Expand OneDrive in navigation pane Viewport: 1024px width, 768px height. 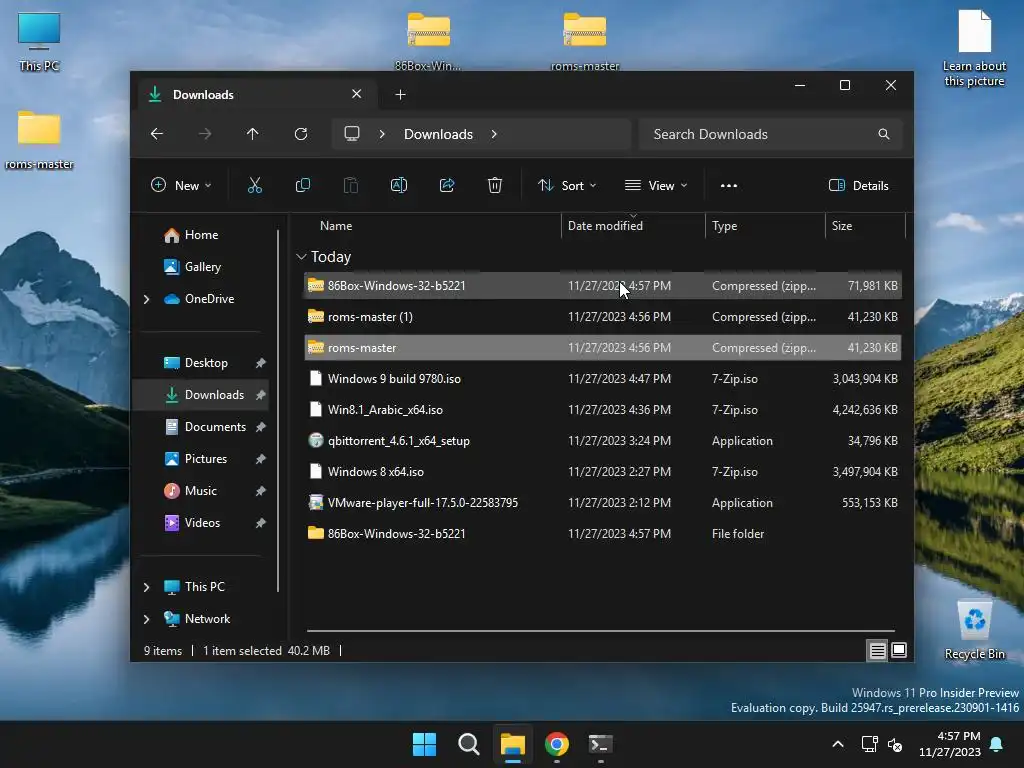pyautogui.click(x=146, y=299)
